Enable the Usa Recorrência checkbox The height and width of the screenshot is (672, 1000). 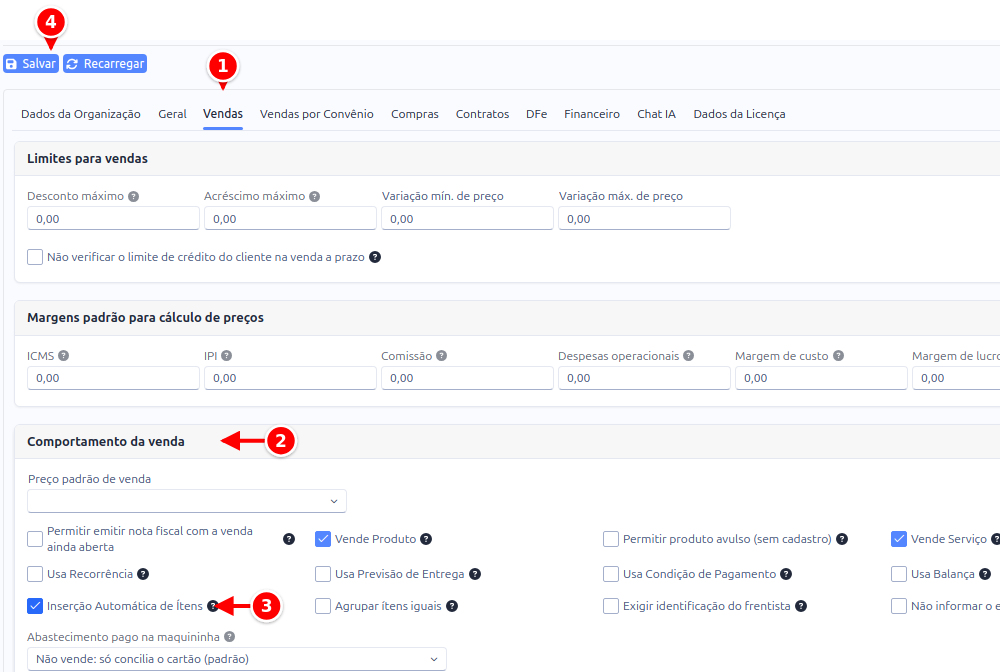click(35, 574)
